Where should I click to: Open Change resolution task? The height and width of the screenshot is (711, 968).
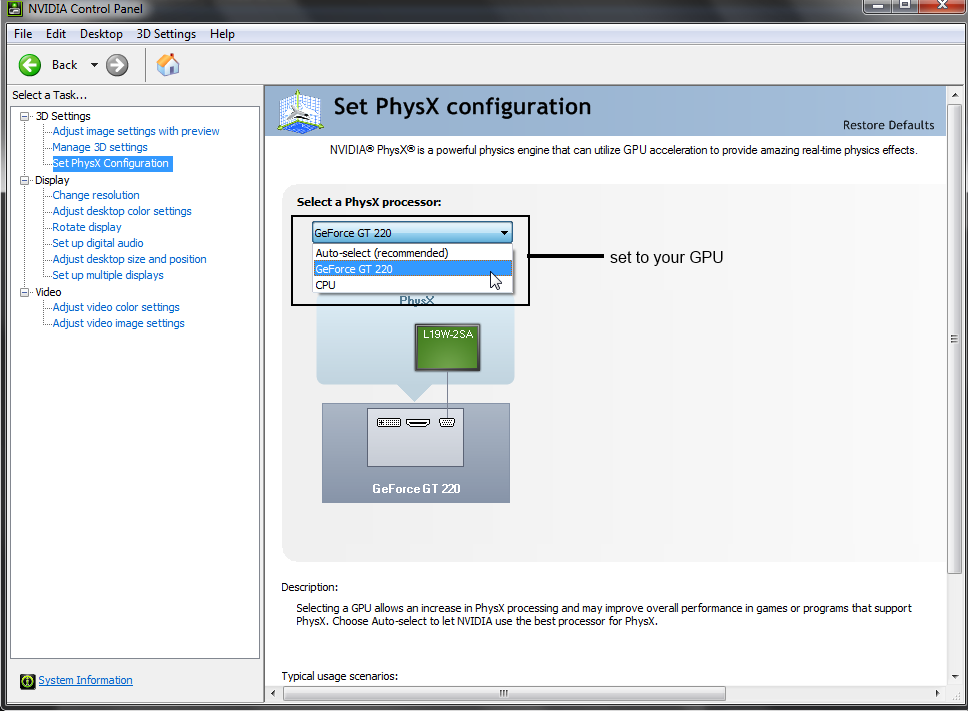(x=96, y=195)
